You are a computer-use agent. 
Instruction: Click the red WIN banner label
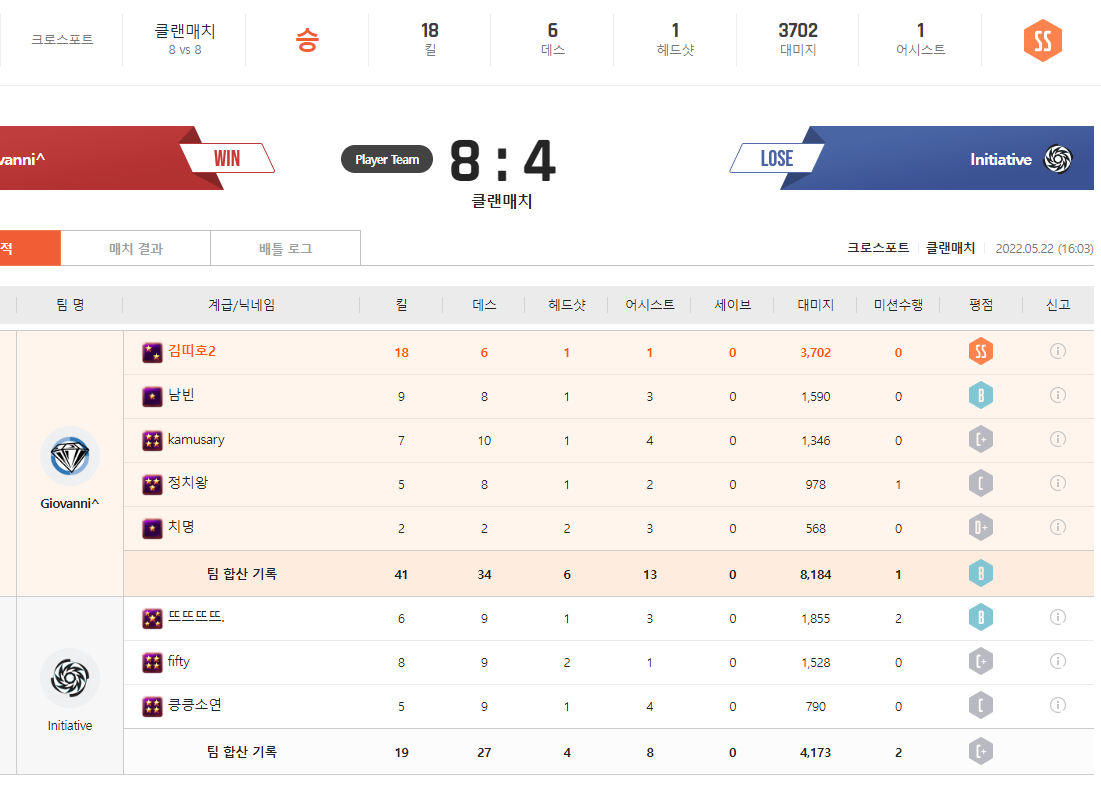pyautogui.click(x=227, y=159)
